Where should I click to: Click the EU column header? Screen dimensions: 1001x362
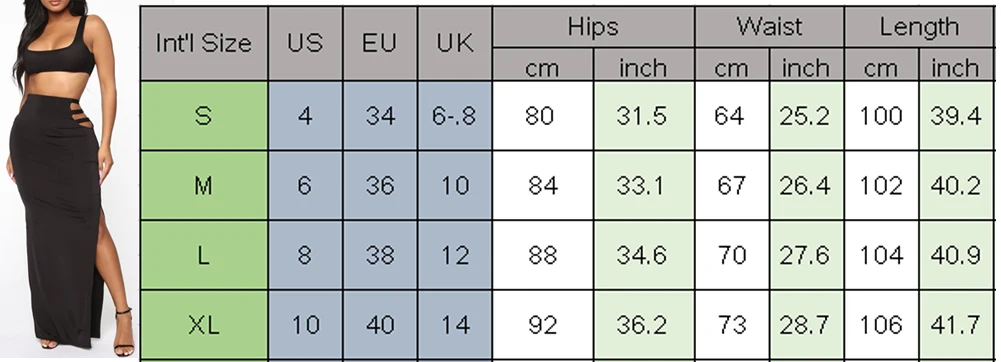tap(380, 43)
